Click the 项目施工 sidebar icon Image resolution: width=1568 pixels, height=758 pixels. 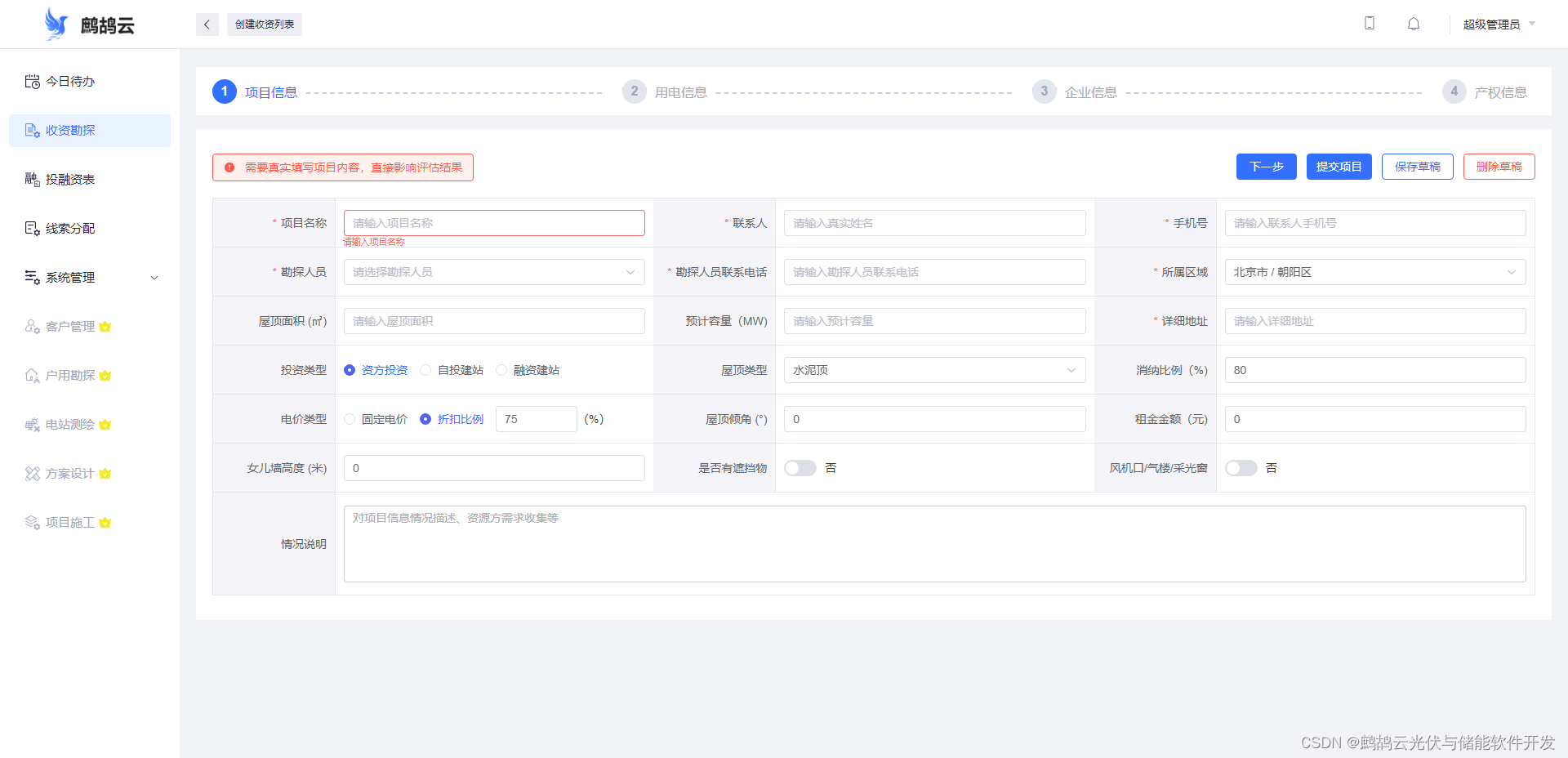tap(32, 523)
